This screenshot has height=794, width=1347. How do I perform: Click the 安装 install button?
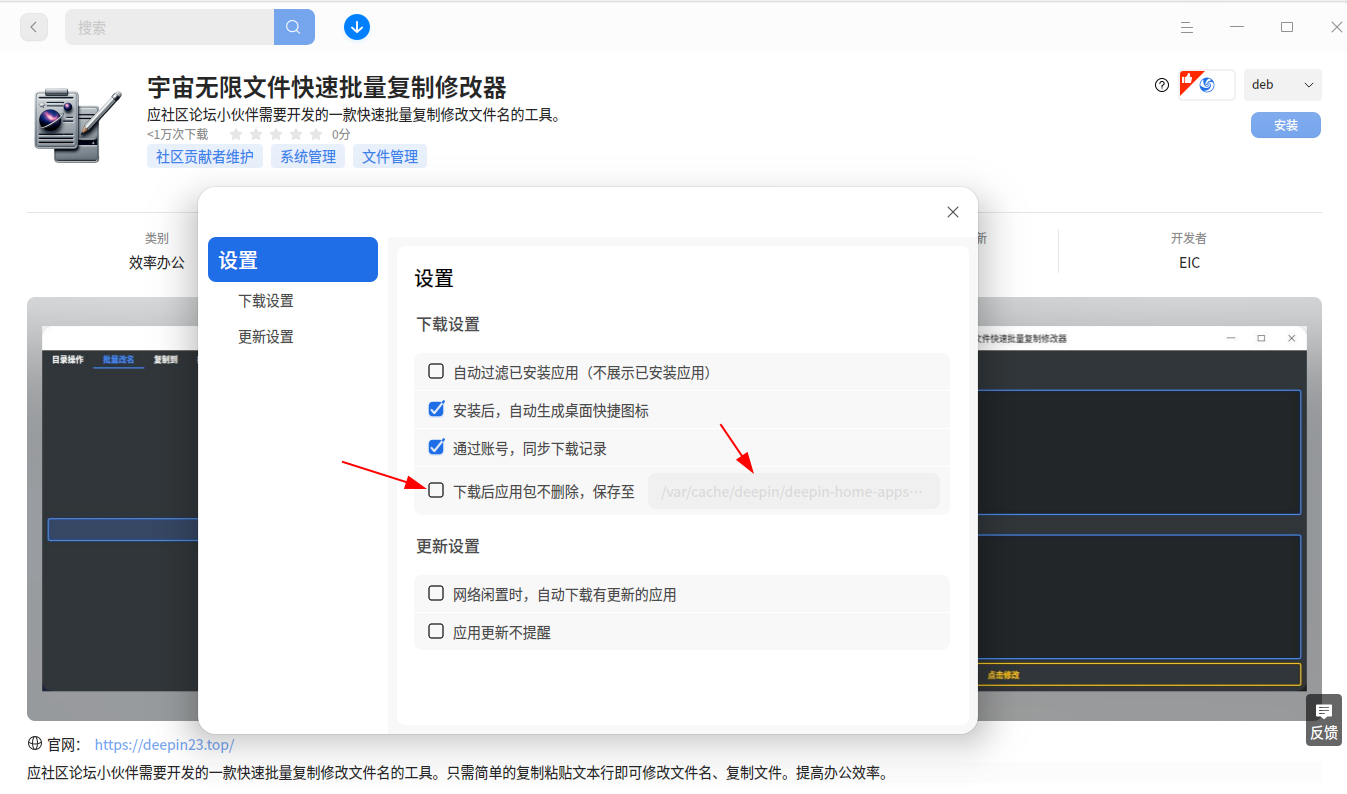(1286, 125)
